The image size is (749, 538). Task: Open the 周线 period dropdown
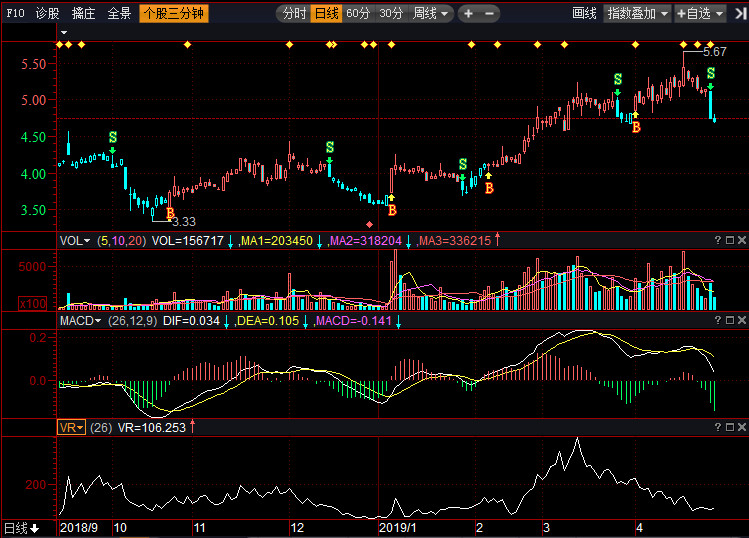click(431, 13)
